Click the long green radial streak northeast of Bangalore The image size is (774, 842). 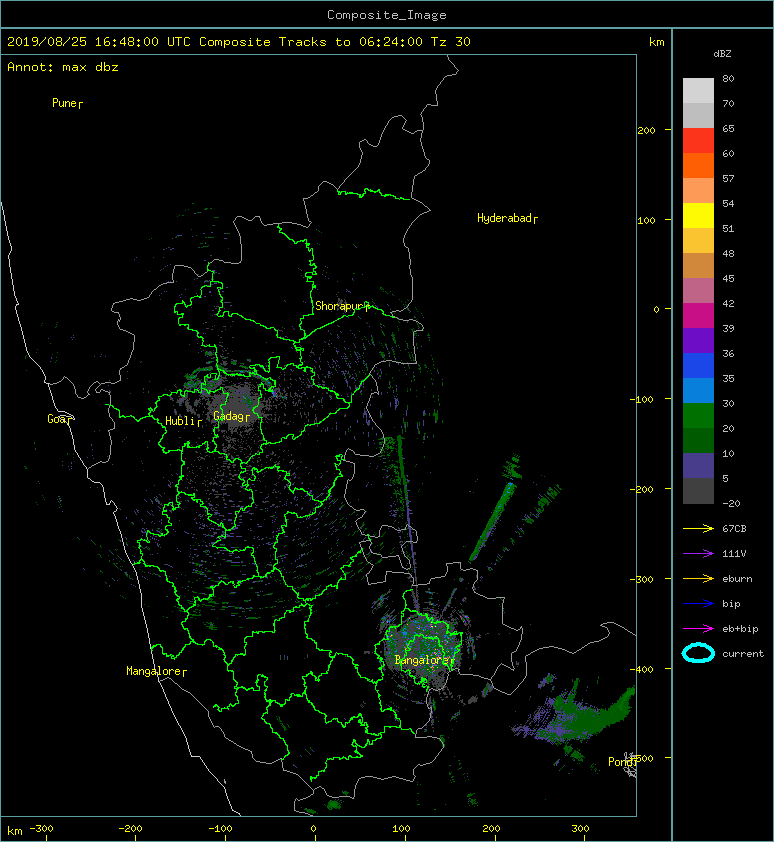[x=491, y=522]
